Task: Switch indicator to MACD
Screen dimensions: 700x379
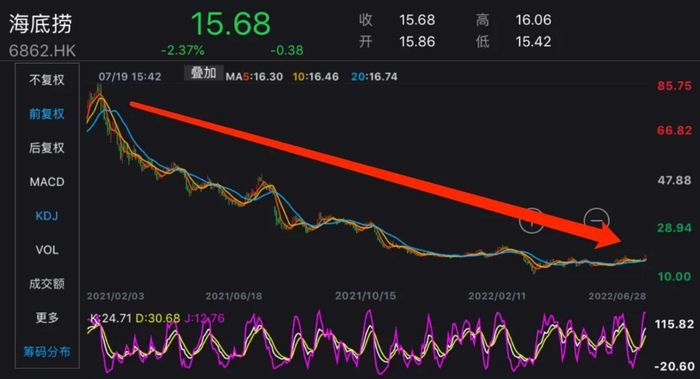Action: [47, 182]
